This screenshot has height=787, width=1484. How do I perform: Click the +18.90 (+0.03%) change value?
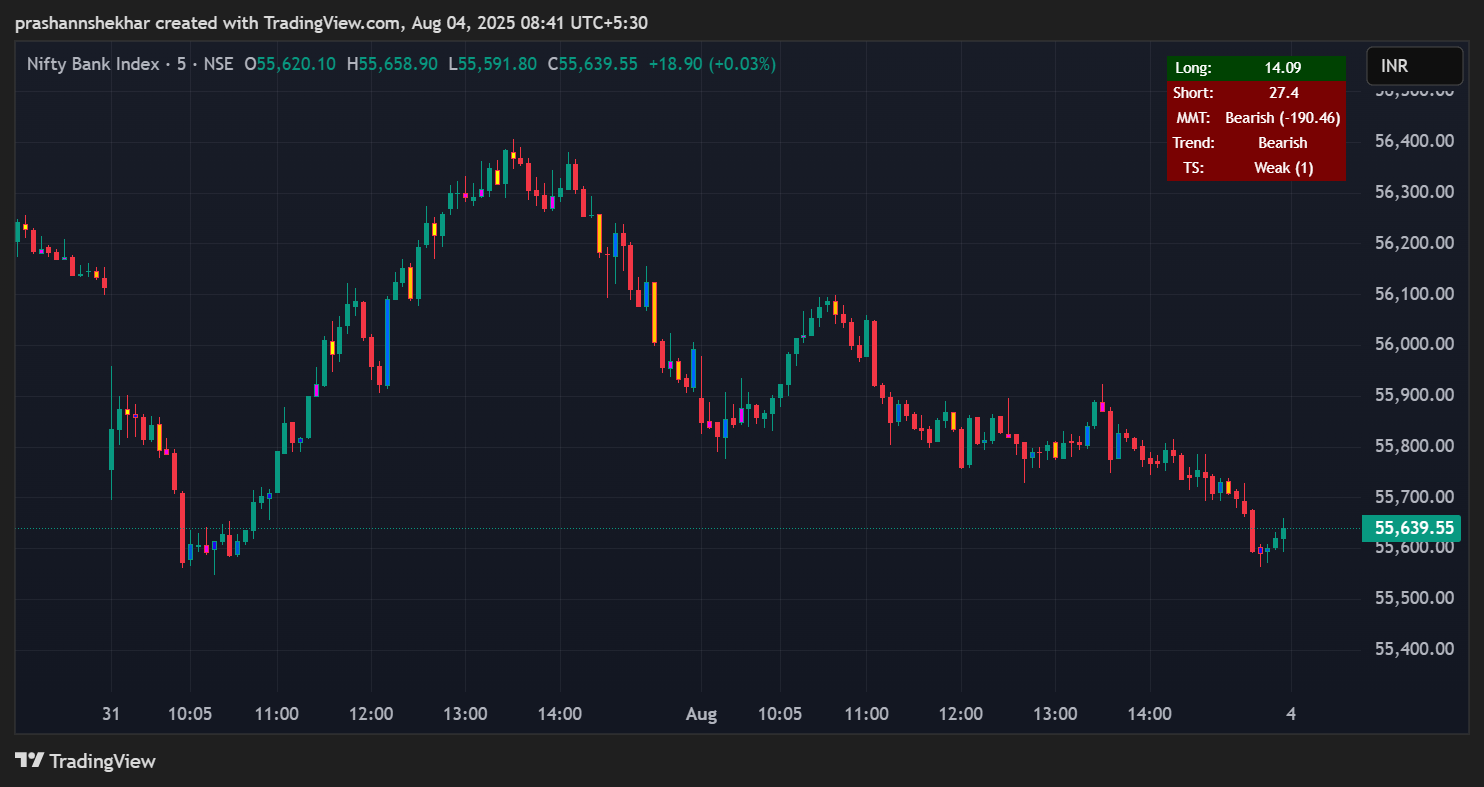tap(712, 64)
